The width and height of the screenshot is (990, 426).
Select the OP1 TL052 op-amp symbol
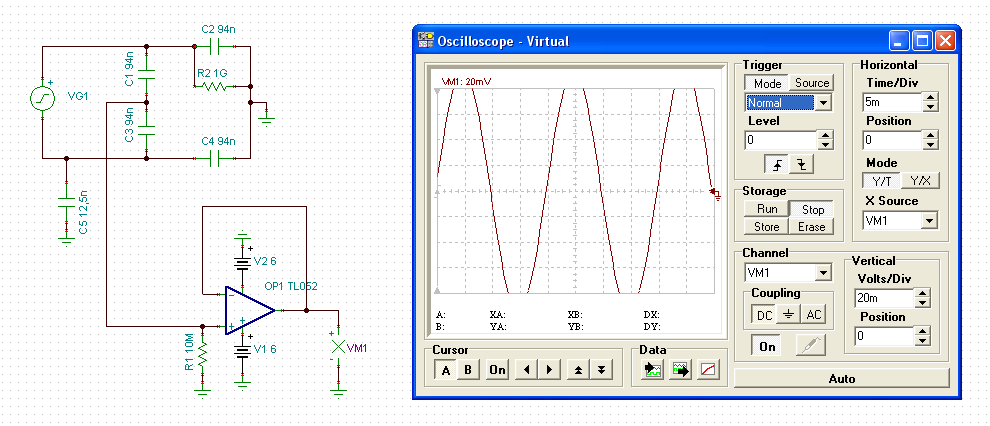(249, 310)
